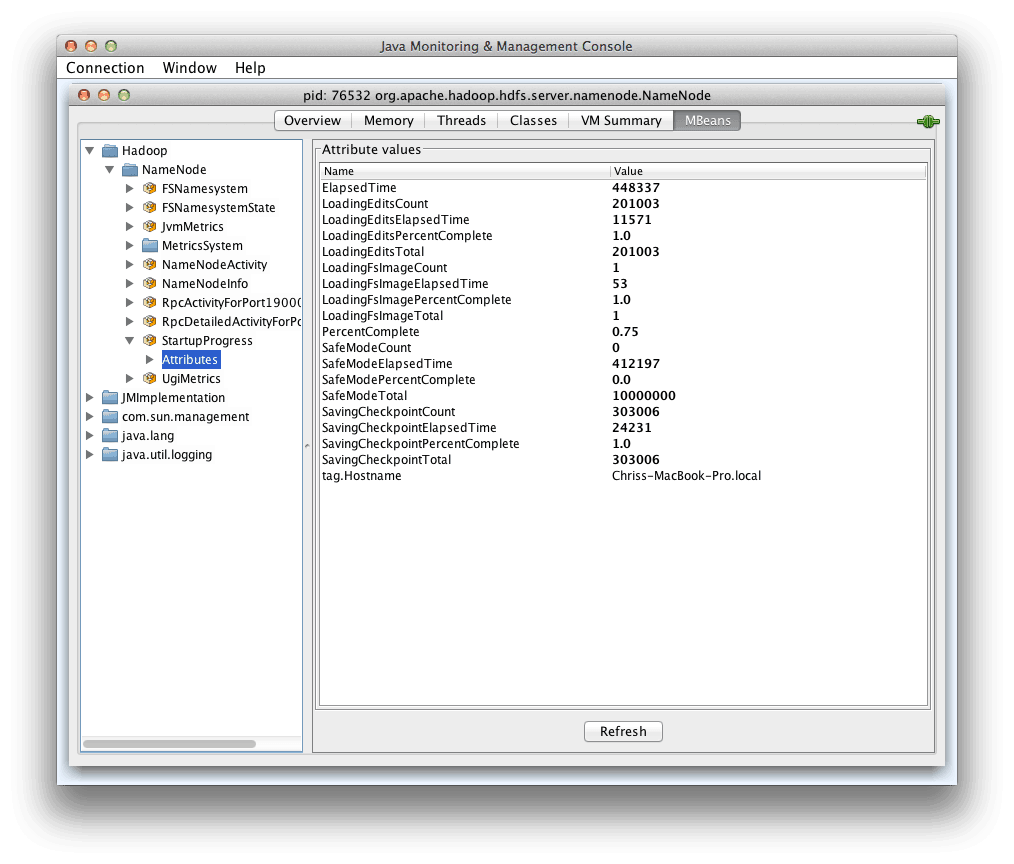Click the SavingCheckpointElapsedTime value 24231
Viewport: 1014px width, 864px height.
(x=632, y=427)
